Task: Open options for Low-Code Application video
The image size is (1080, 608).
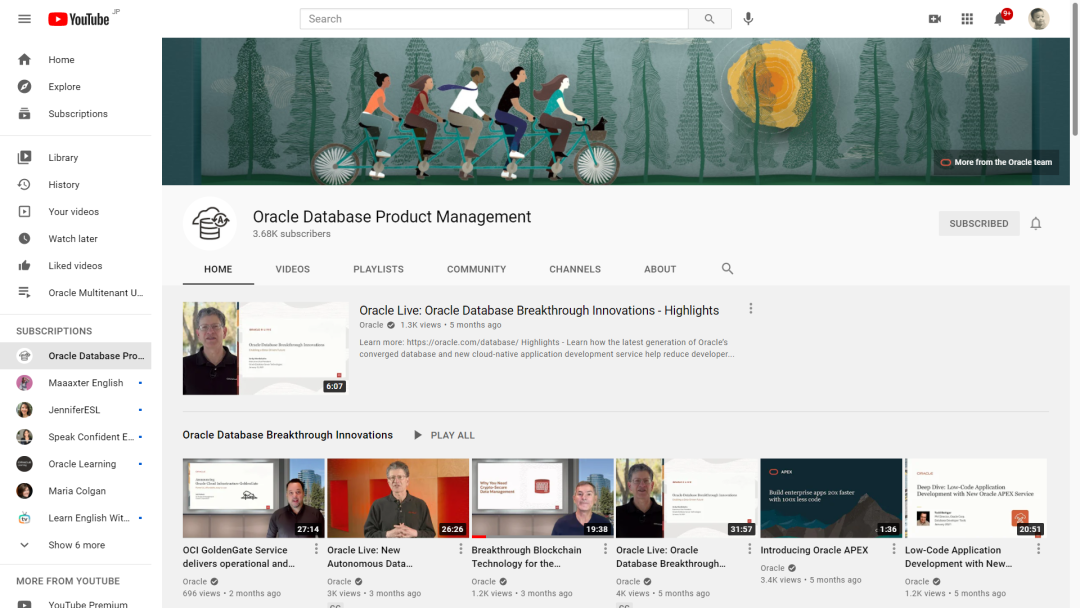Action: coord(1039,549)
